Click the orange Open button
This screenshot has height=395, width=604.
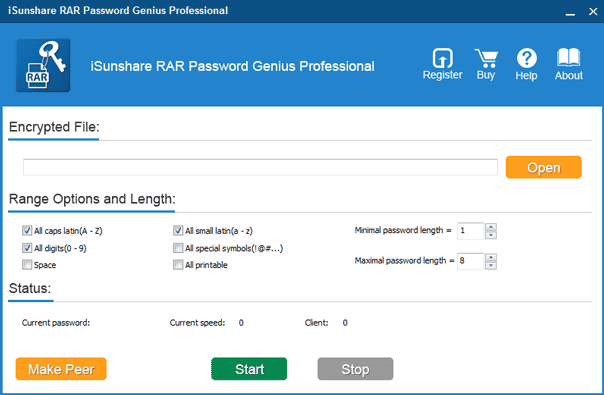click(544, 167)
